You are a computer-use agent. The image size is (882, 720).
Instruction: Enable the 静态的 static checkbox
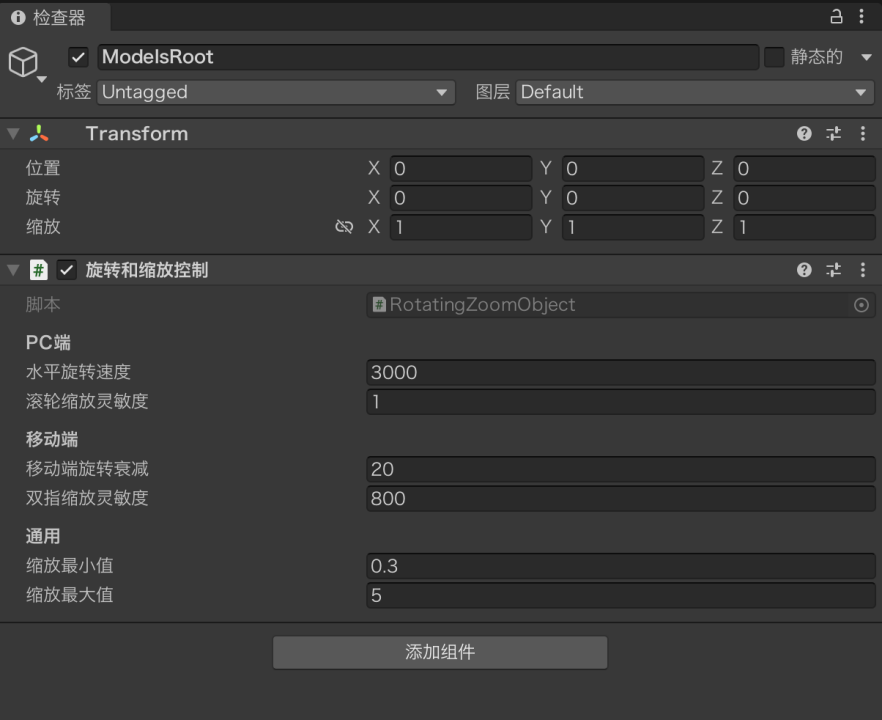(774, 57)
